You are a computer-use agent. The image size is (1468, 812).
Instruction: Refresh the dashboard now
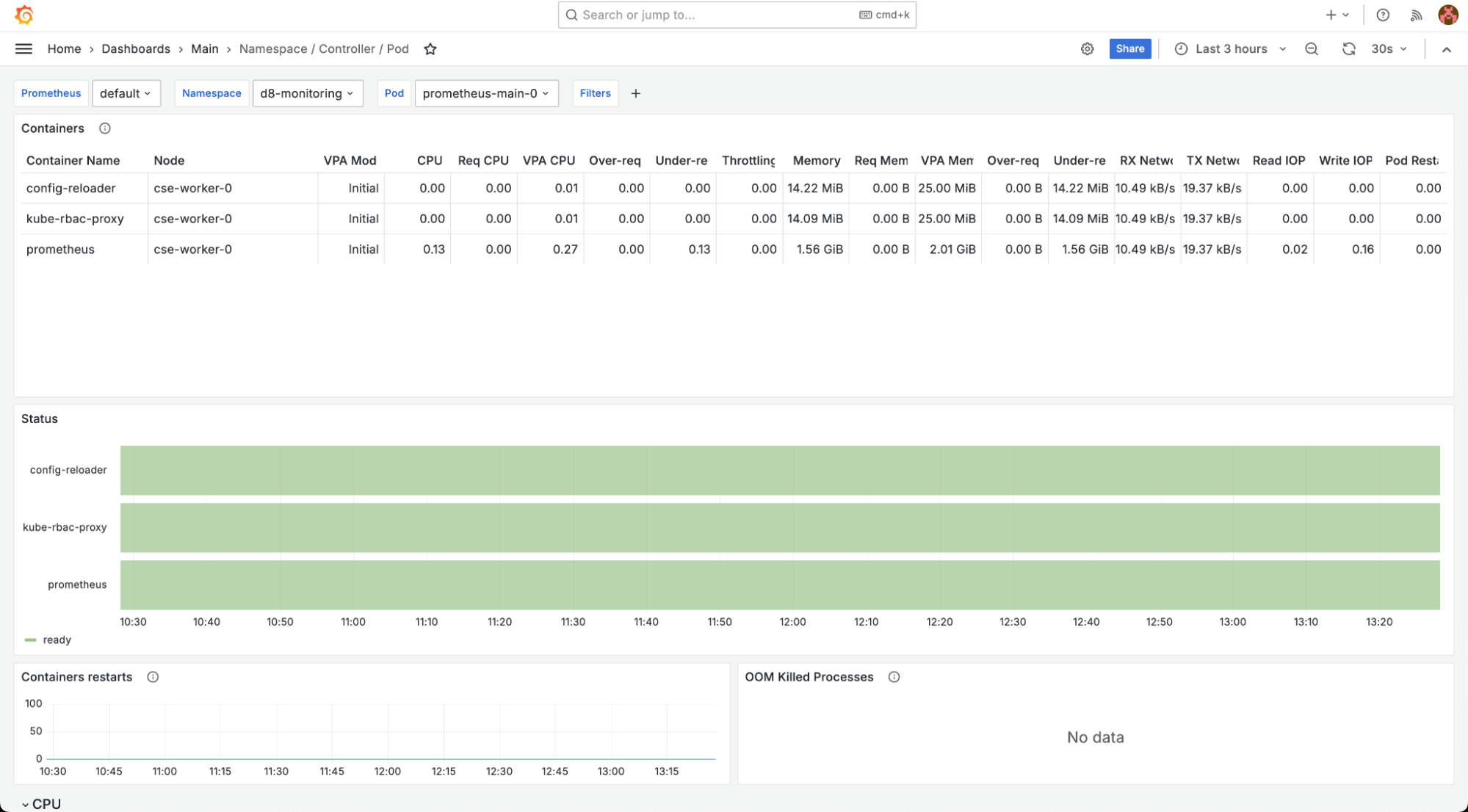pyautogui.click(x=1348, y=48)
